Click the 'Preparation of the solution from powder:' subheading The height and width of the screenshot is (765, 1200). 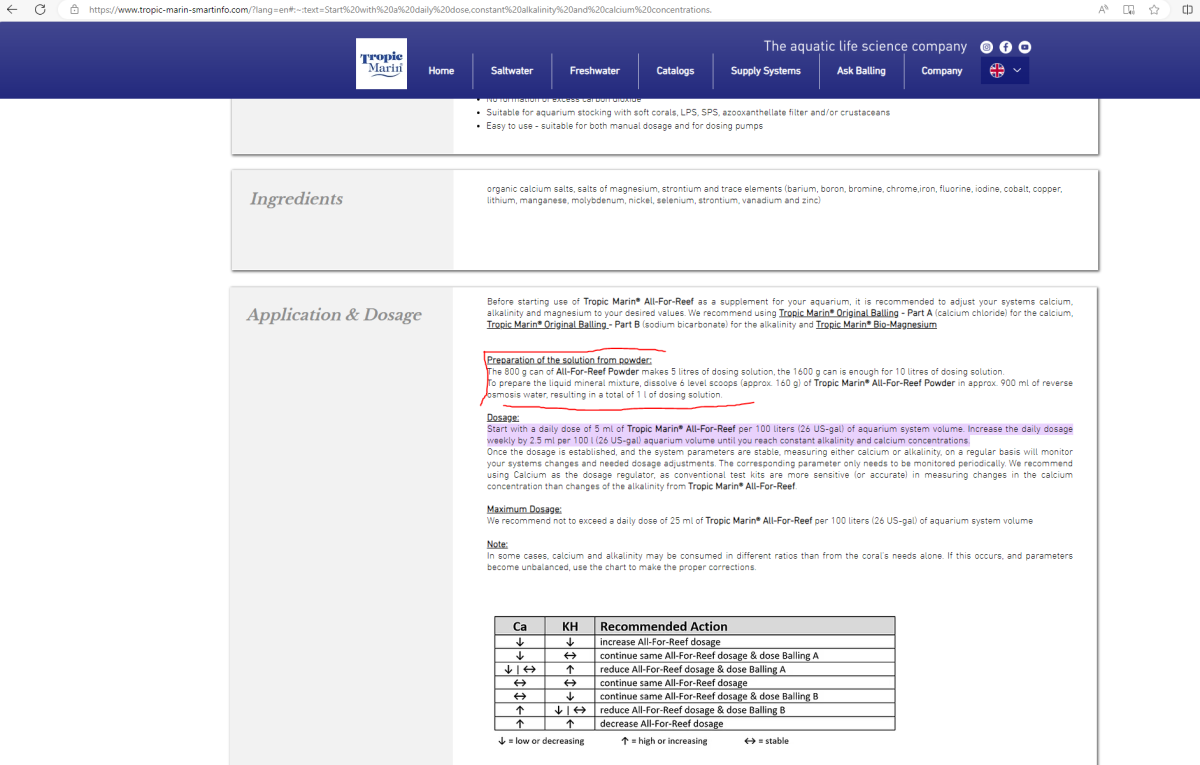(x=569, y=360)
